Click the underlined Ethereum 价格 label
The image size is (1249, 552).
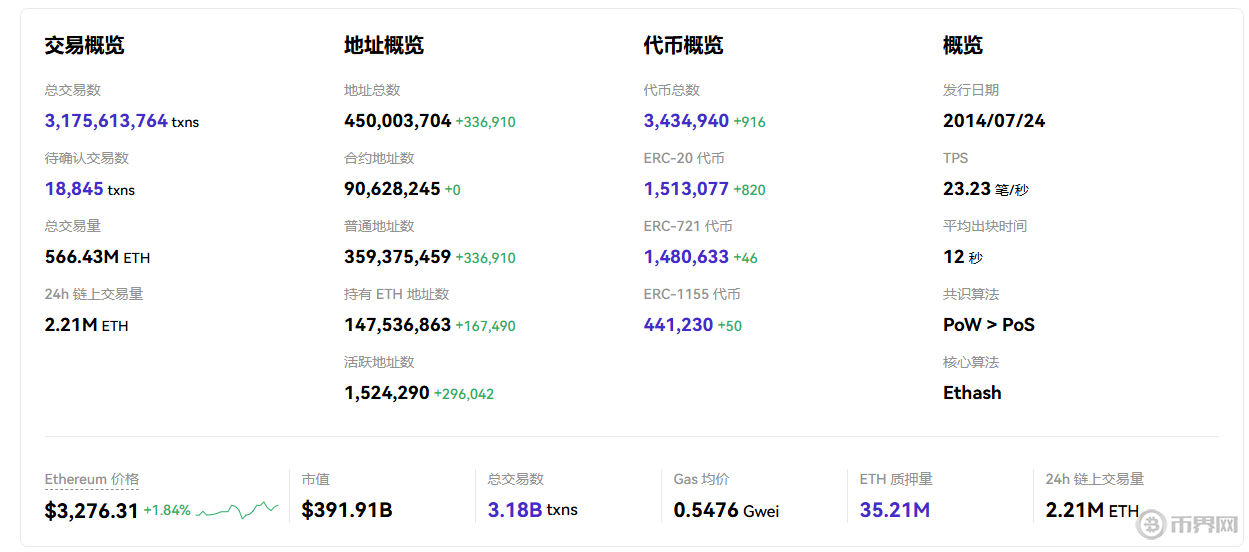pyautogui.click(x=92, y=479)
